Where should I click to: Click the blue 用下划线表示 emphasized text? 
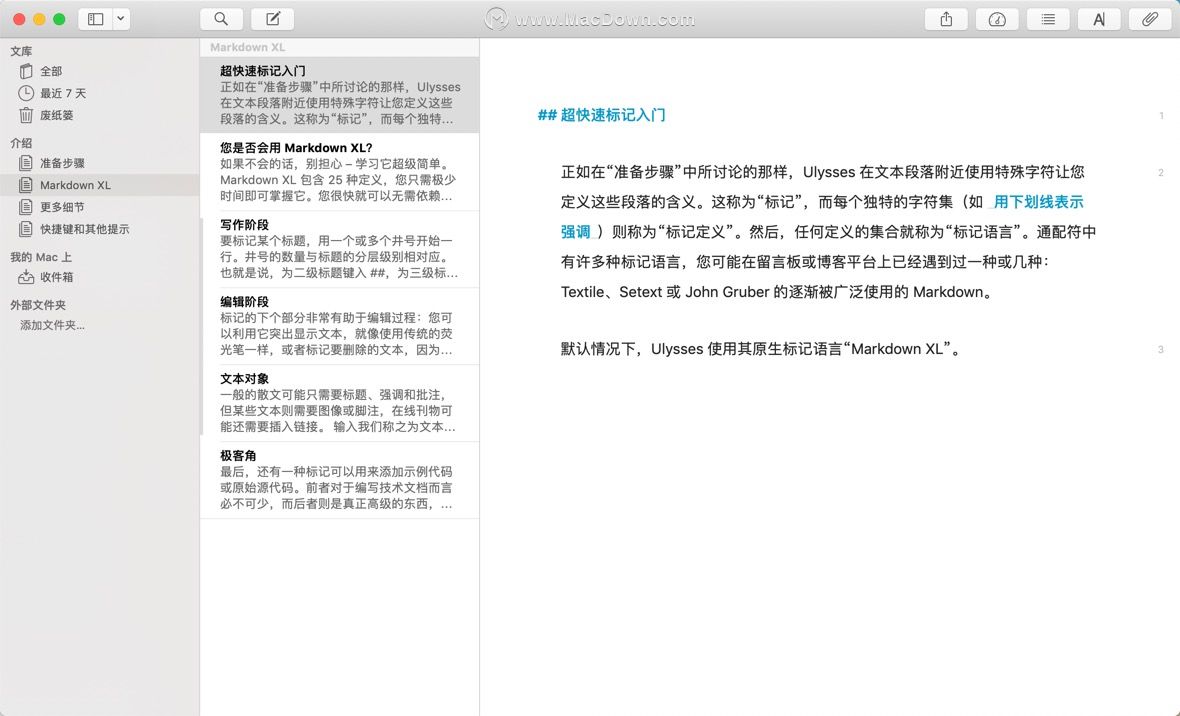coord(1039,202)
